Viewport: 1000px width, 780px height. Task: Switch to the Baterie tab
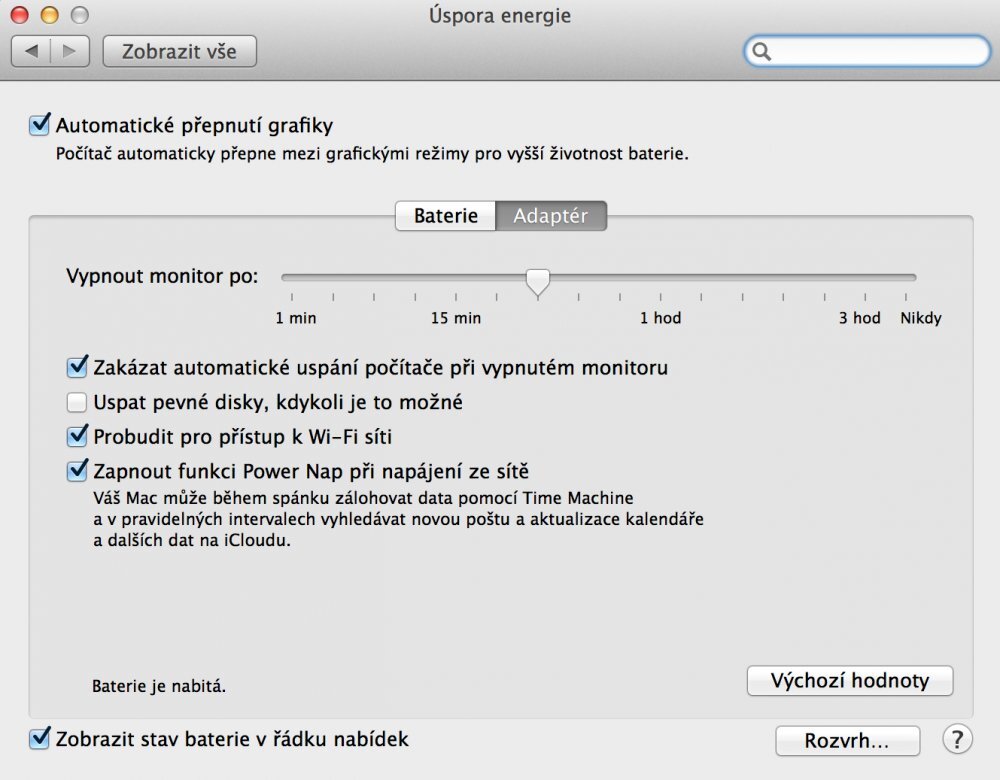point(444,215)
